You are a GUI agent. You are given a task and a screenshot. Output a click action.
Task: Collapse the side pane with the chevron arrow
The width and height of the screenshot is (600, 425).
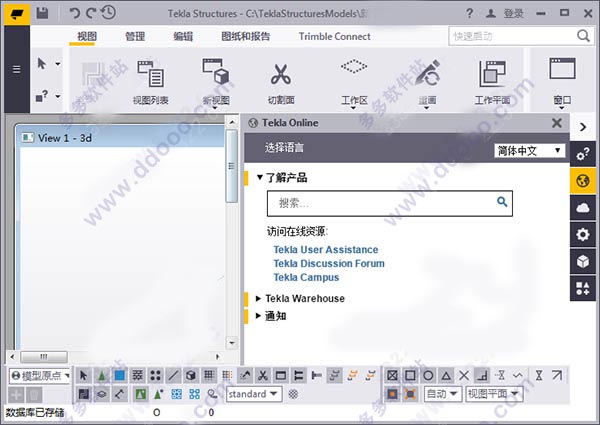click(583, 127)
